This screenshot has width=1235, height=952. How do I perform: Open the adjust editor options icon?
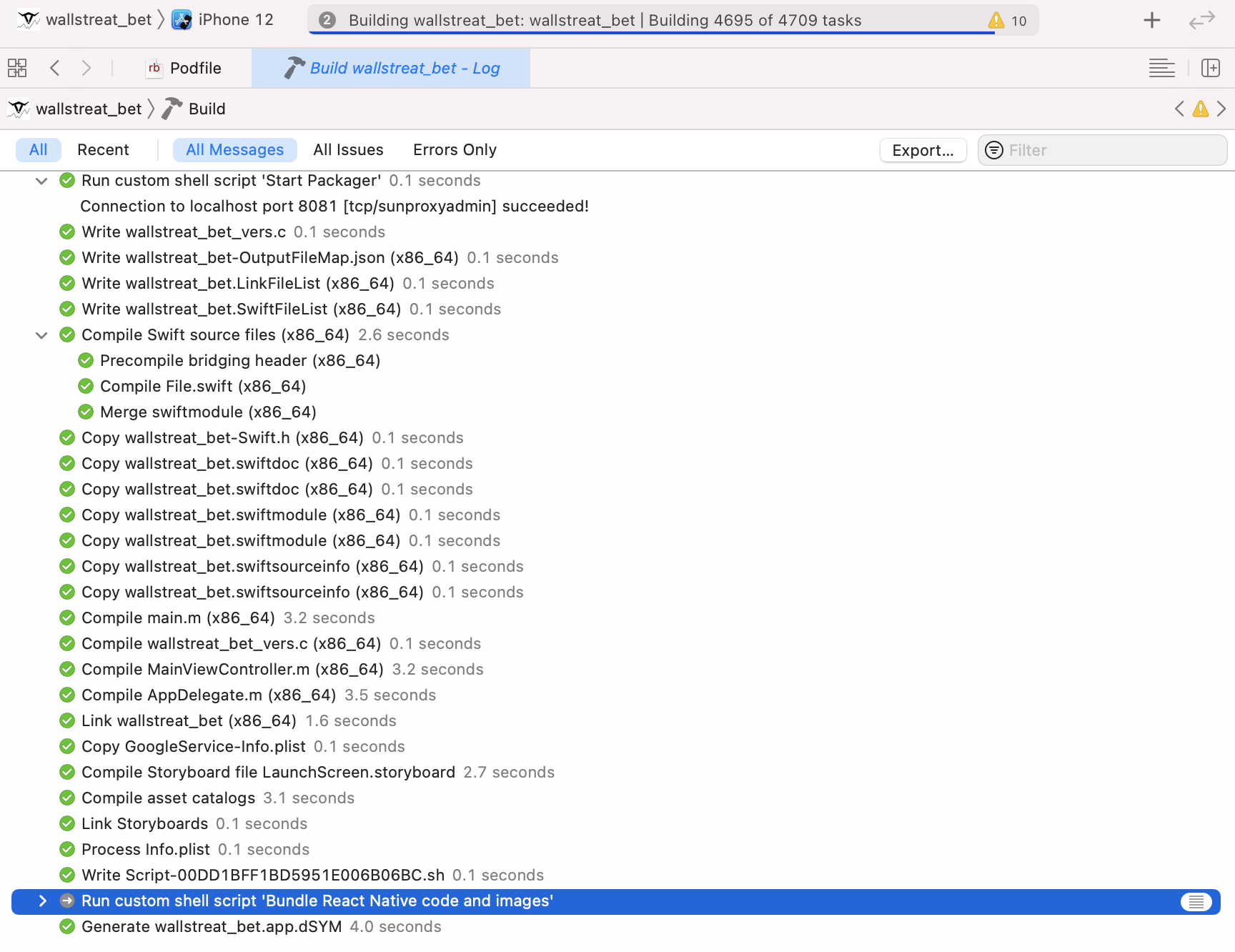(1162, 68)
